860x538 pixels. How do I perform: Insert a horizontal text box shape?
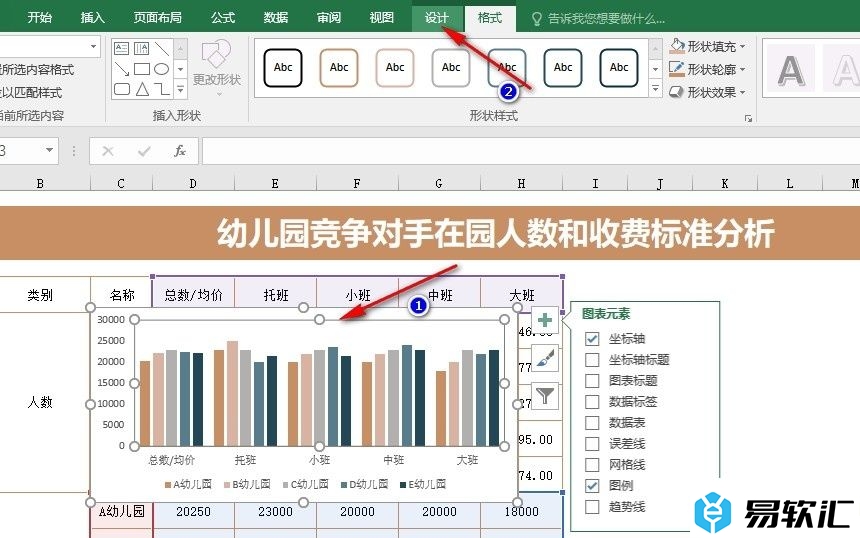(121, 48)
